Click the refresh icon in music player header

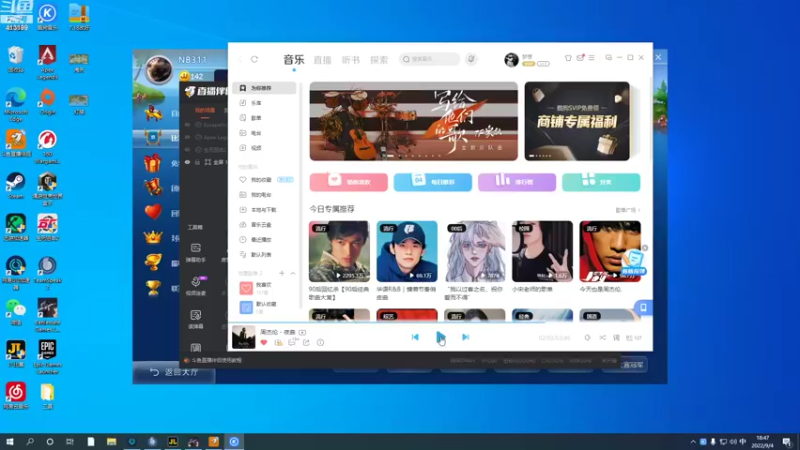coord(255,59)
